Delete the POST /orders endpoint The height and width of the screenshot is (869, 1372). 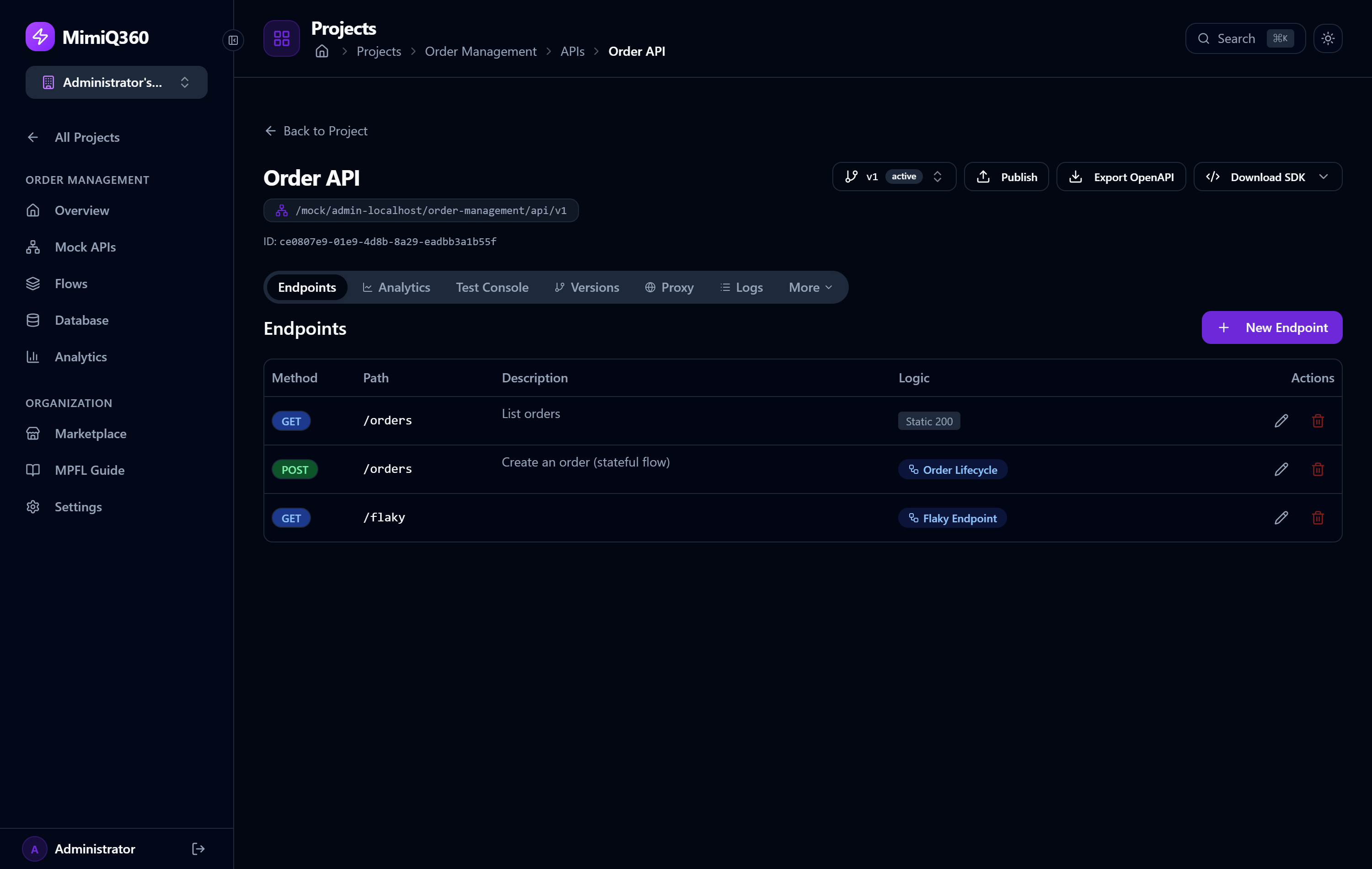tap(1317, 469)
